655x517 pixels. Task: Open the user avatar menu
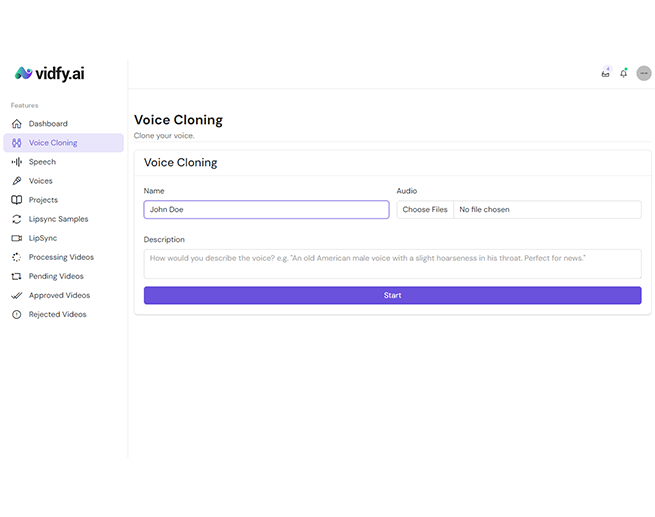point(643,73)
